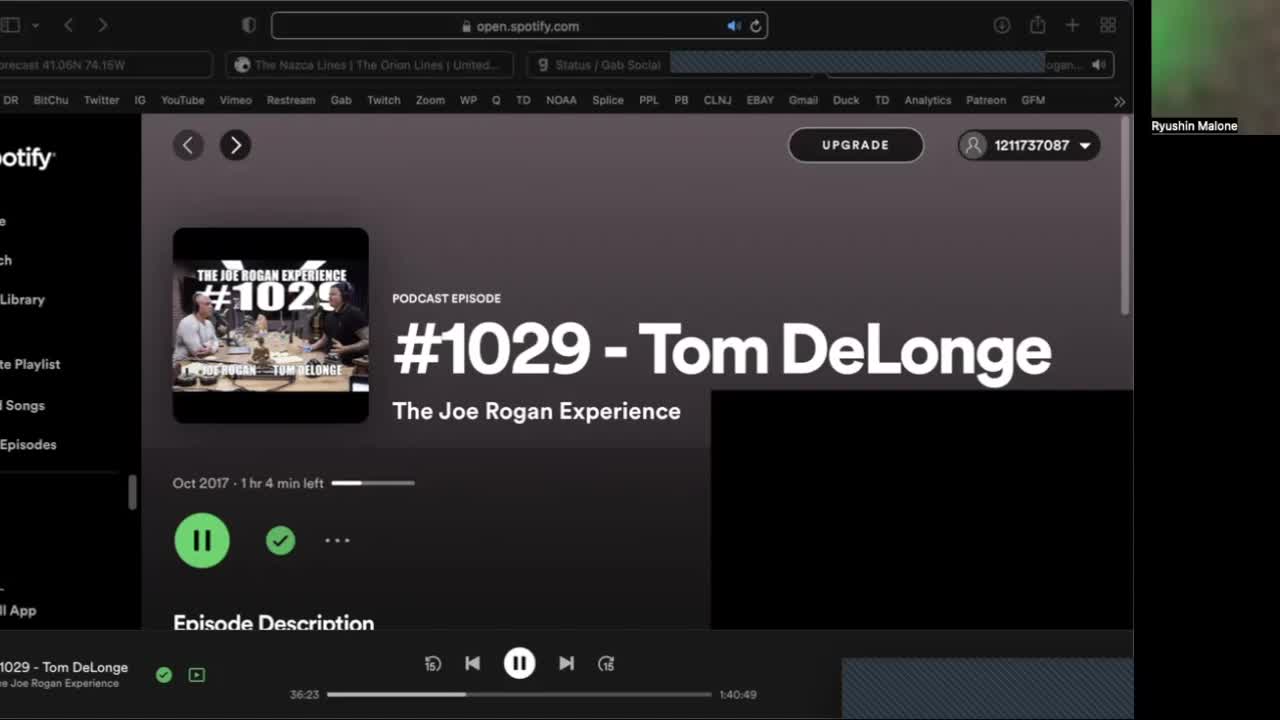The width and height of the screenshot is (1280, 720).
Task: Open the GFM bookmark
Action: [1033, 100]
